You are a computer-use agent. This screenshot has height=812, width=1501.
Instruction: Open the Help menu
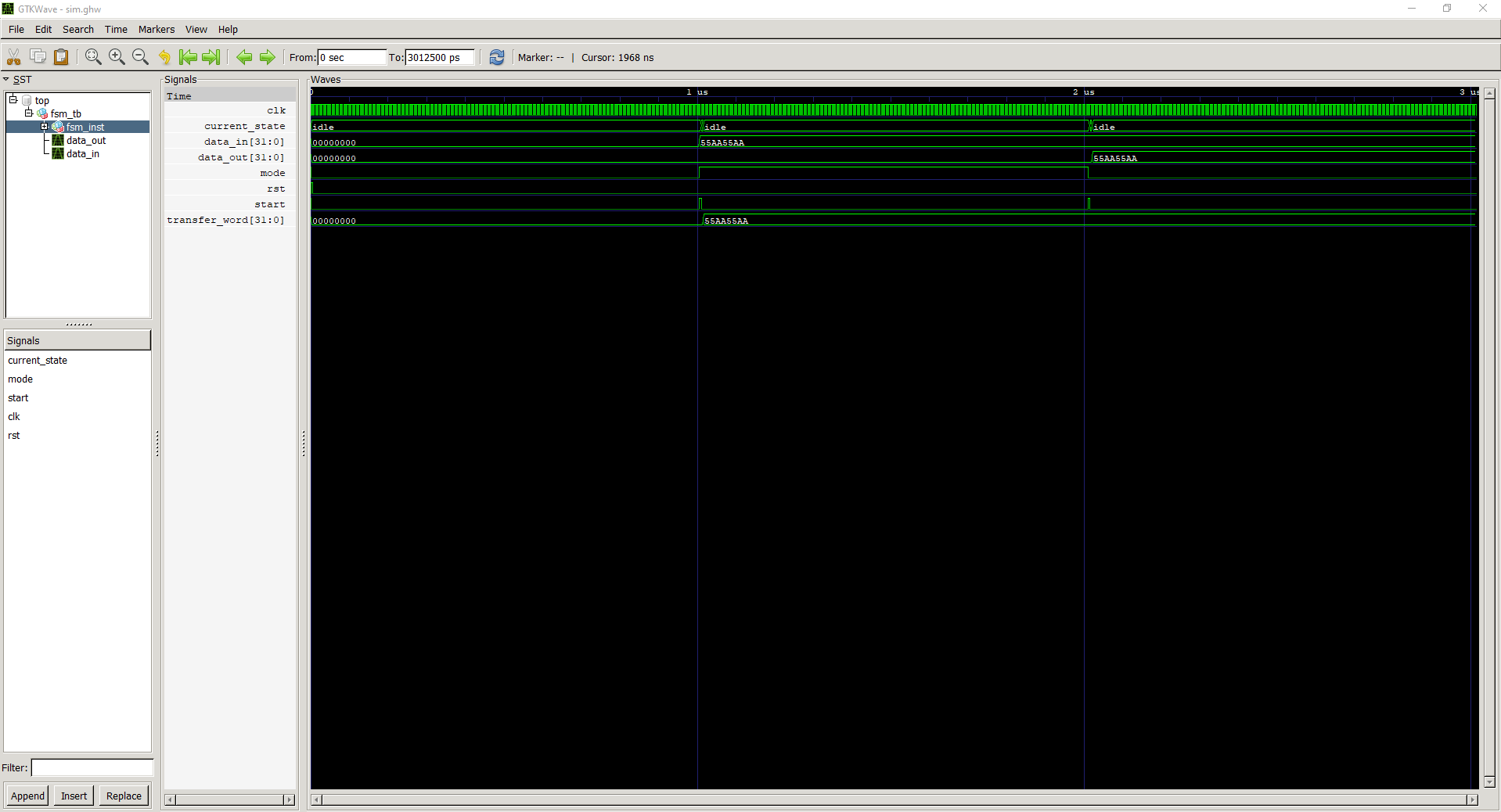tap(228, 30)
